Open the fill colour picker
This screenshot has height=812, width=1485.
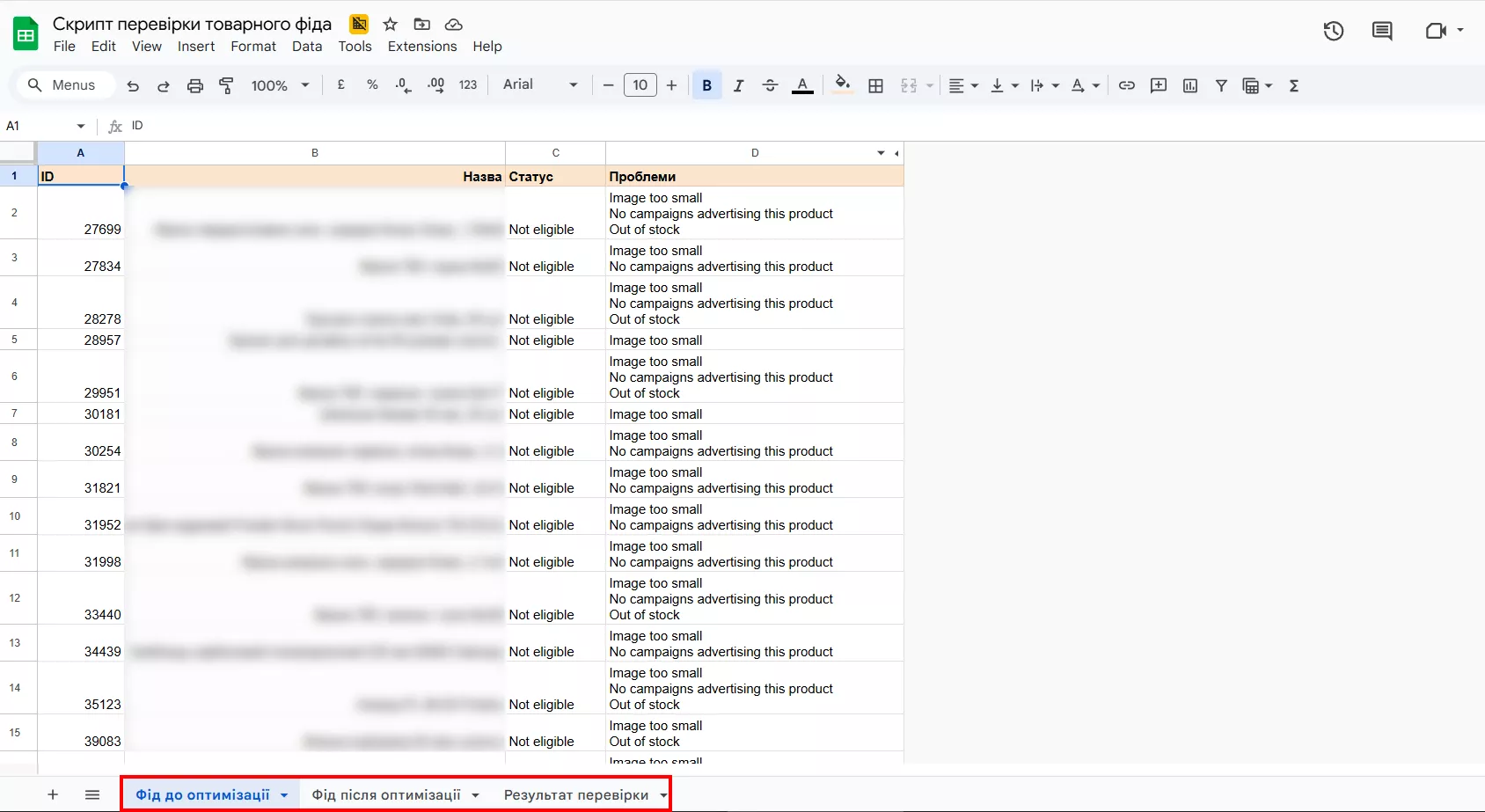click(842, 85)
